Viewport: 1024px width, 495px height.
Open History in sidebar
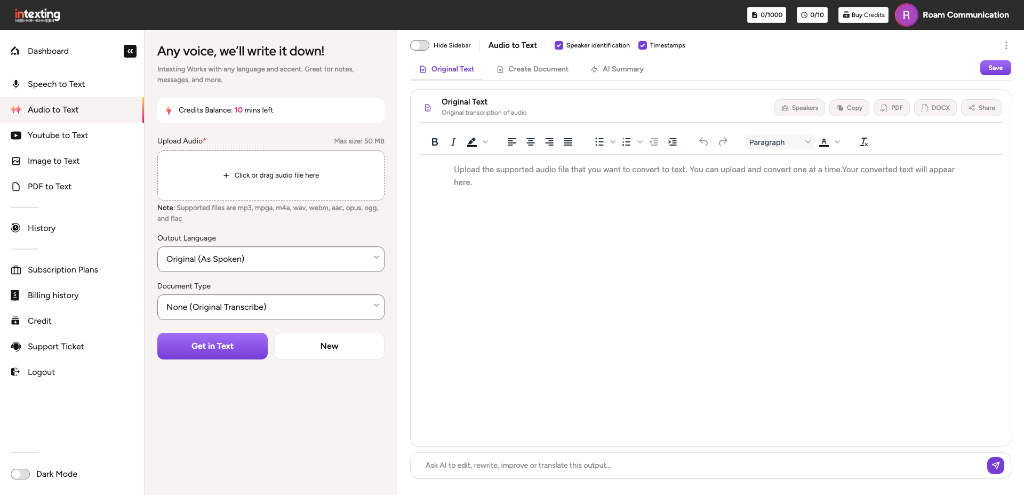[41, 228]
